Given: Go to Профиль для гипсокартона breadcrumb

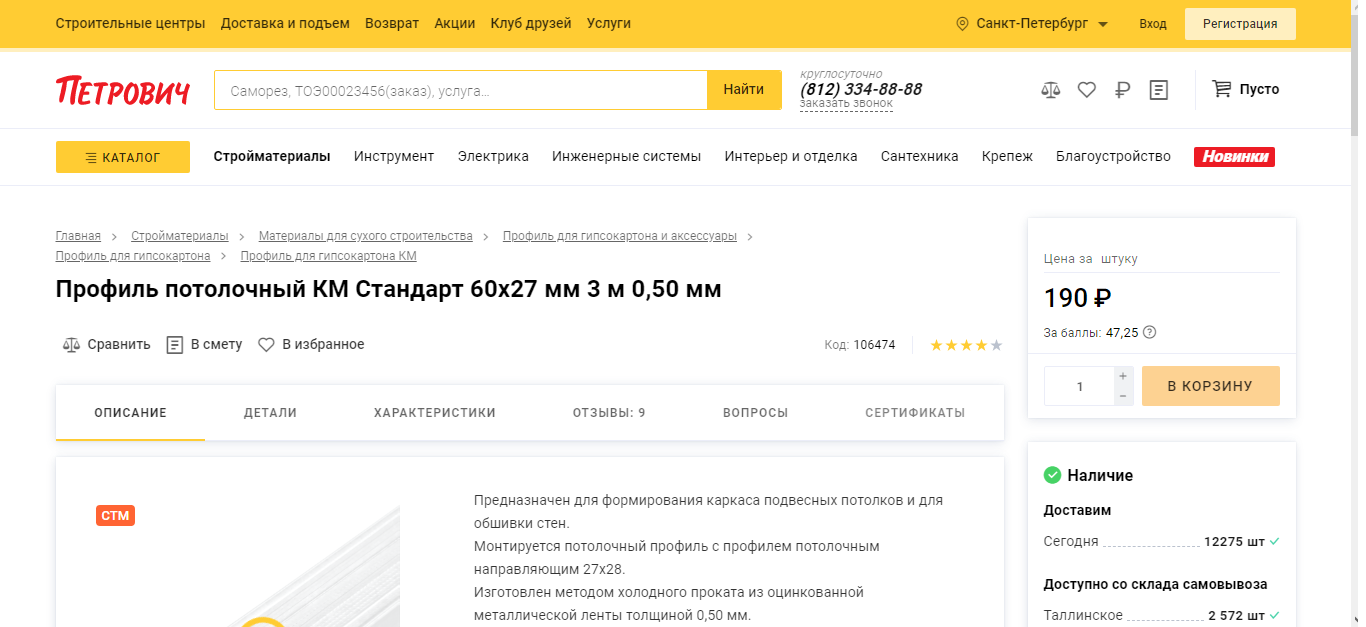Looking at the screenshot, I should tap(133, 256).
